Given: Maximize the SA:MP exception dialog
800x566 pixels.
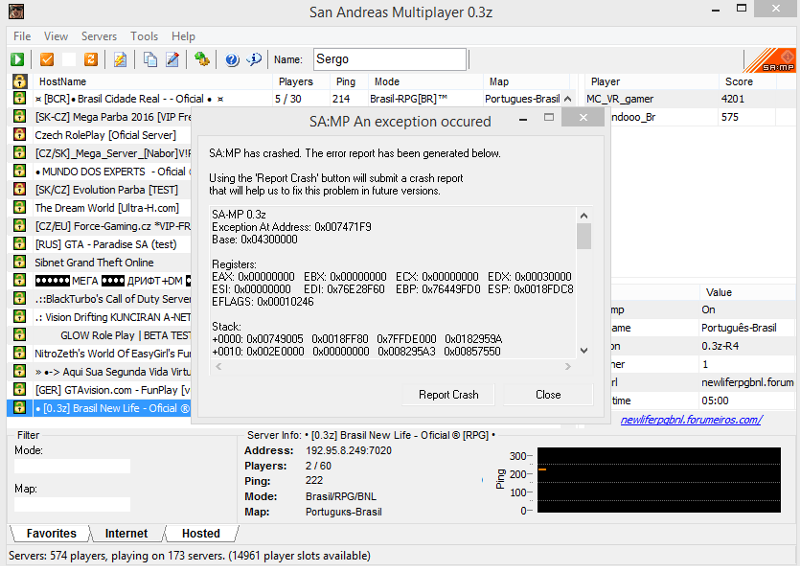Looking at the screenshot, I should (549, 117).
